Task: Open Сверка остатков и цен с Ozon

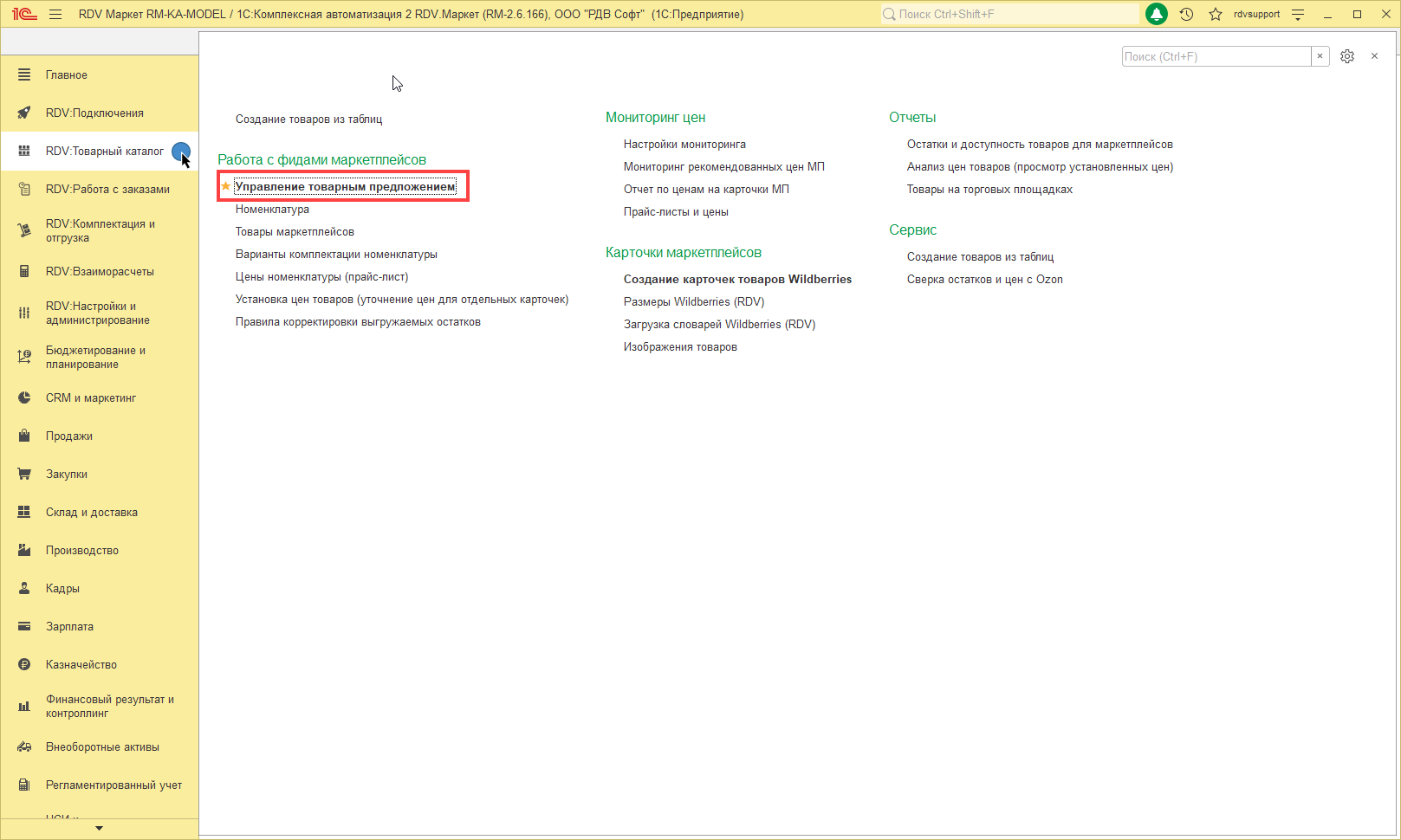Action: [984, 279]
